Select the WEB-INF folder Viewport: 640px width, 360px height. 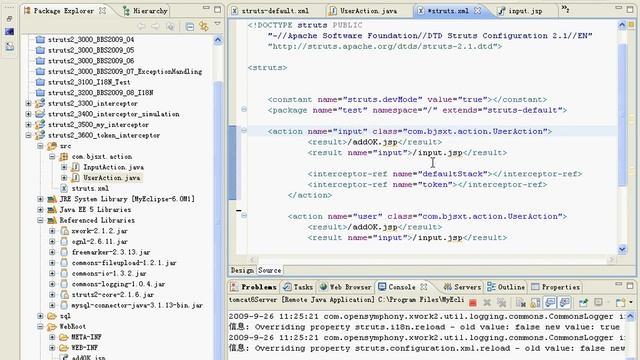[x=84, y=348]
